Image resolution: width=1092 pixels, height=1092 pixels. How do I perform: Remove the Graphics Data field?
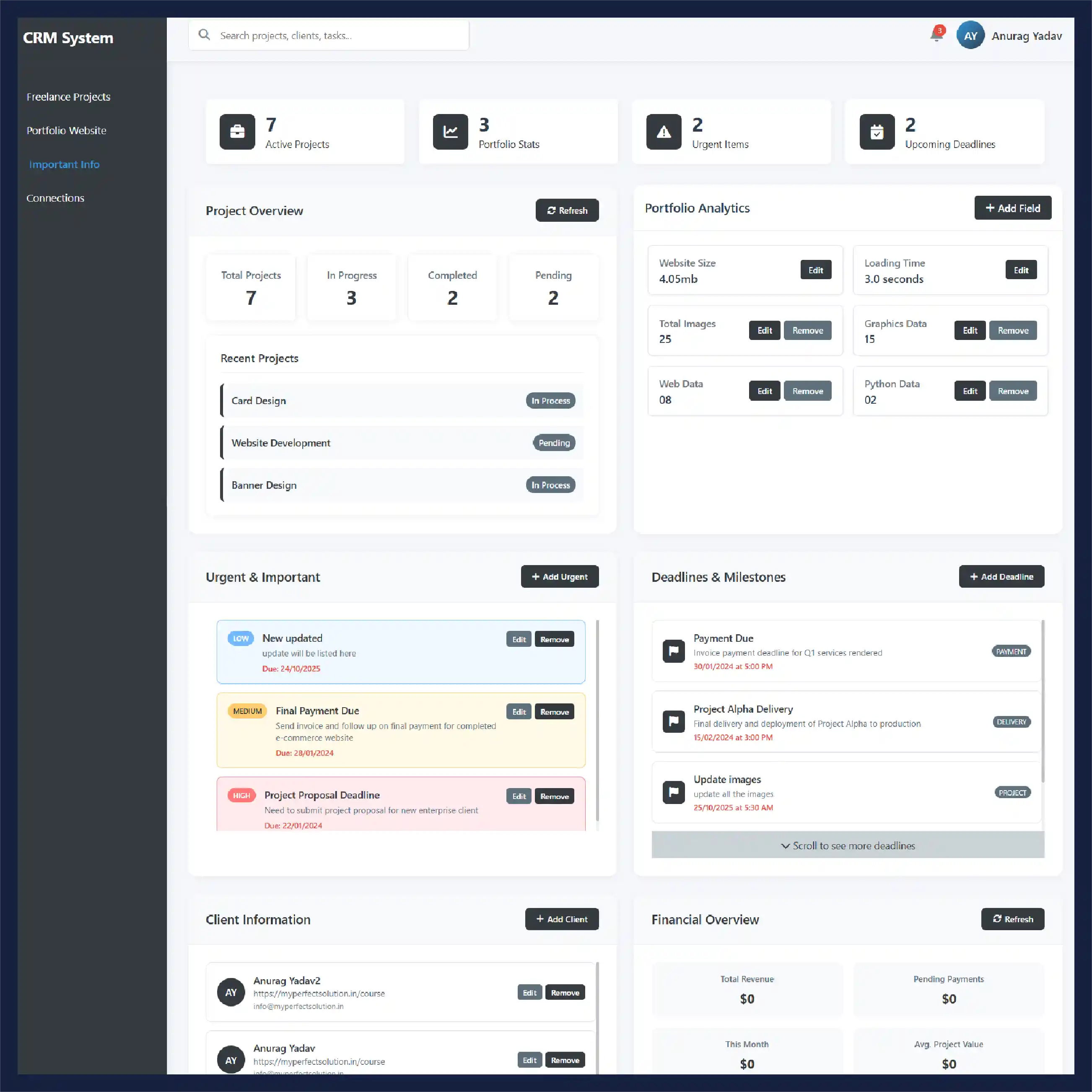pos(1013,331)
